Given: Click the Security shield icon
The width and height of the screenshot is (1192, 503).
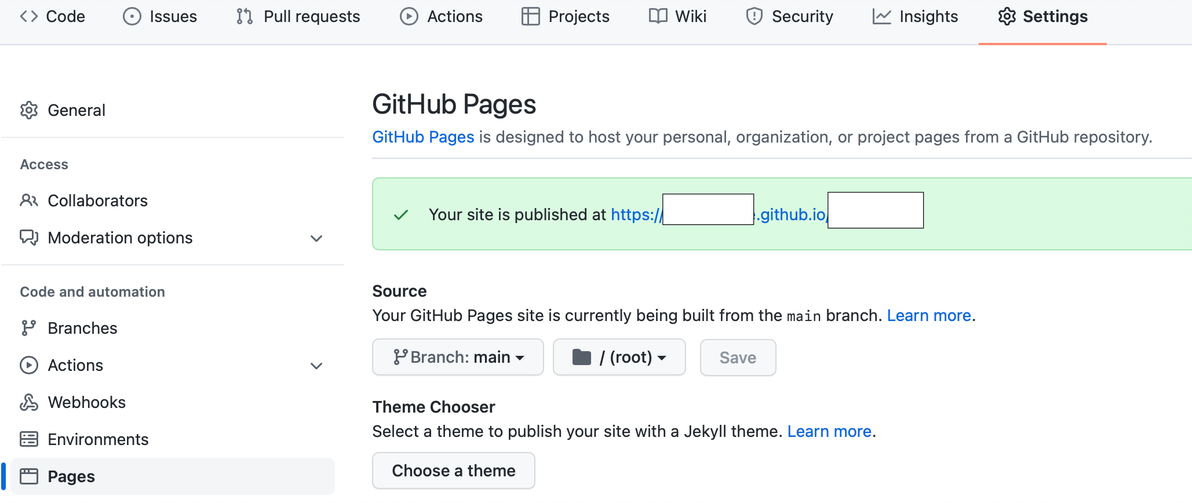Looking at the screenshot, I should 755,17.
